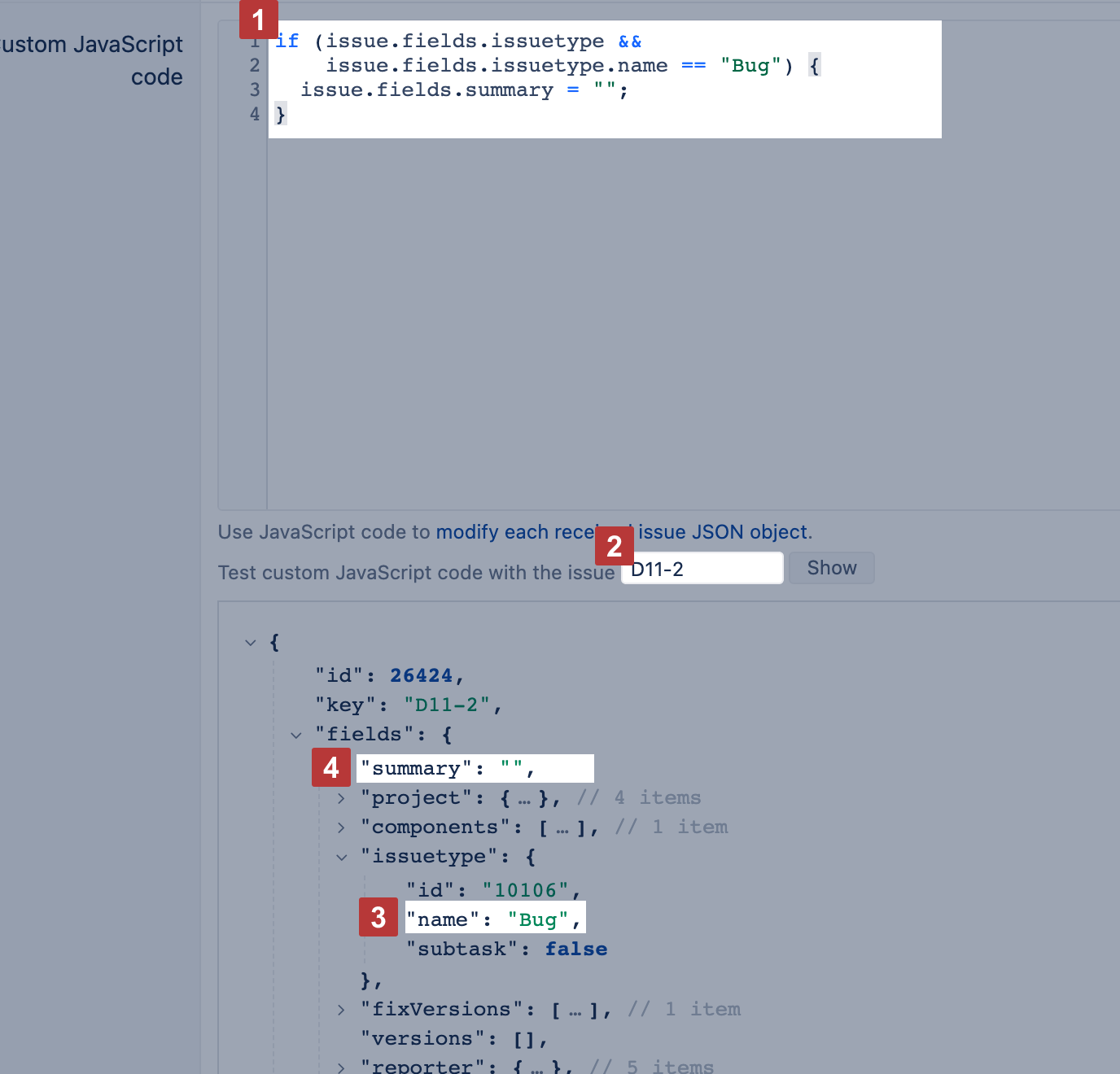Open 'modify each received issue JSON object' link

click(623, 532)
